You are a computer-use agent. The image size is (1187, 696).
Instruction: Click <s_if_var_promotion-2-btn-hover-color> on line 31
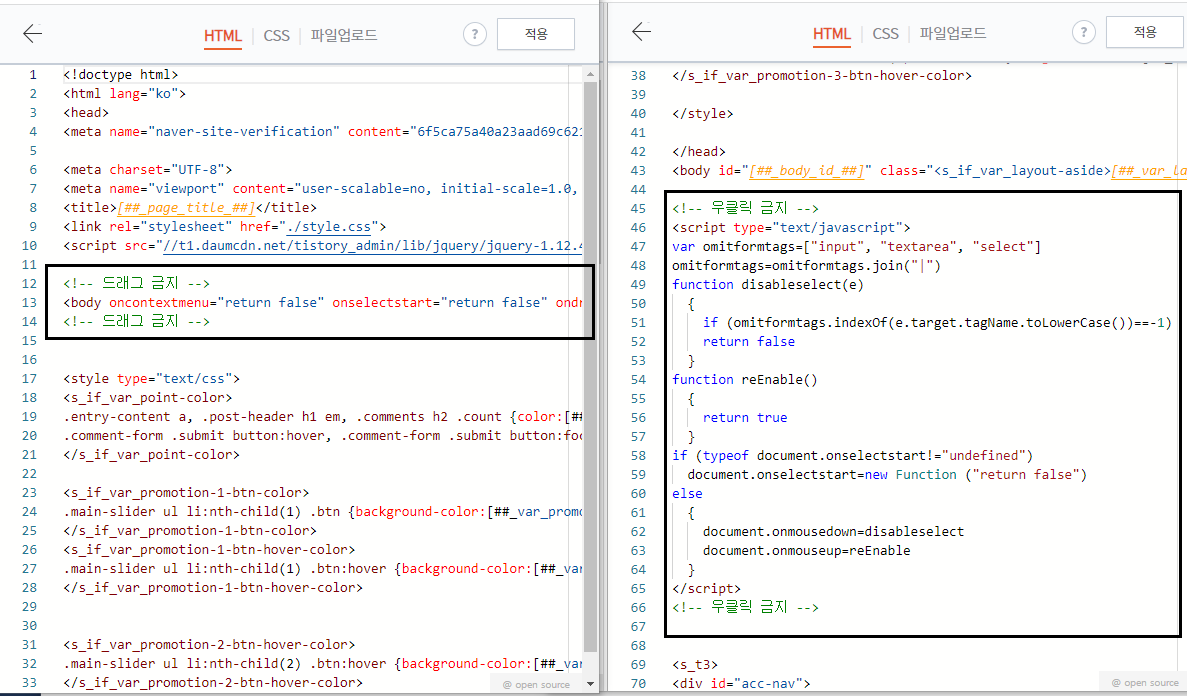[x=210, y=645]
